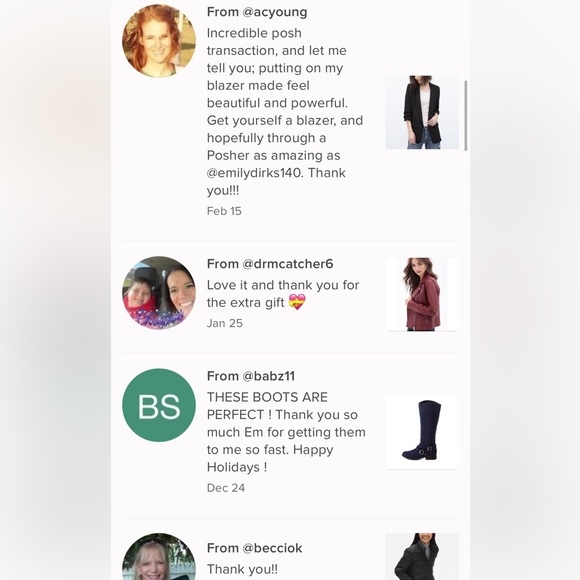580x580 pixels.
Task: View the black puffer jacket thumbnail
Action: (422, 556)
